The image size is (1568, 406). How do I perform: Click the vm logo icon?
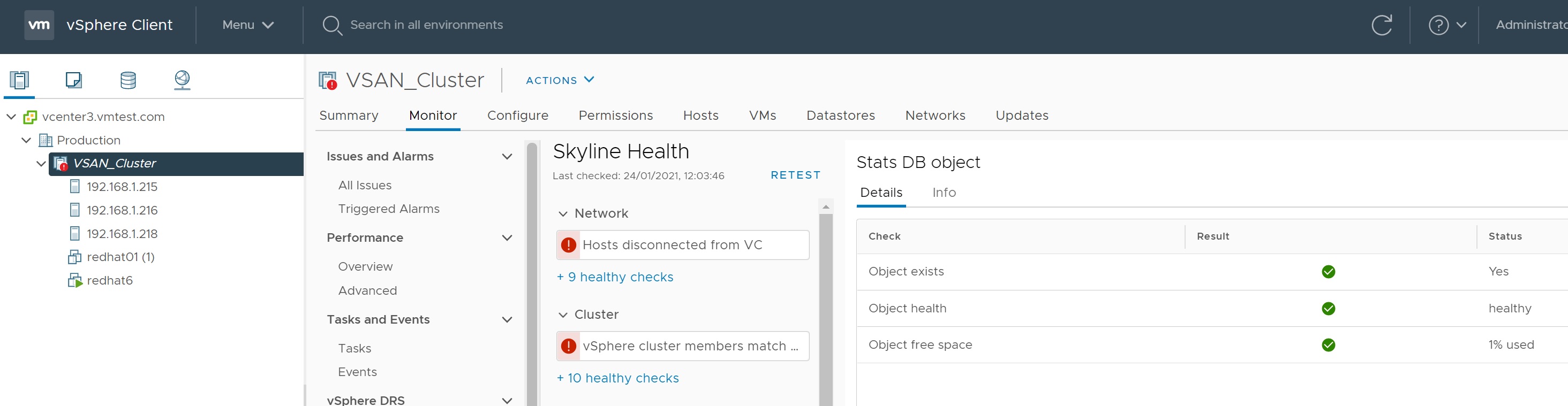[39, 25]
